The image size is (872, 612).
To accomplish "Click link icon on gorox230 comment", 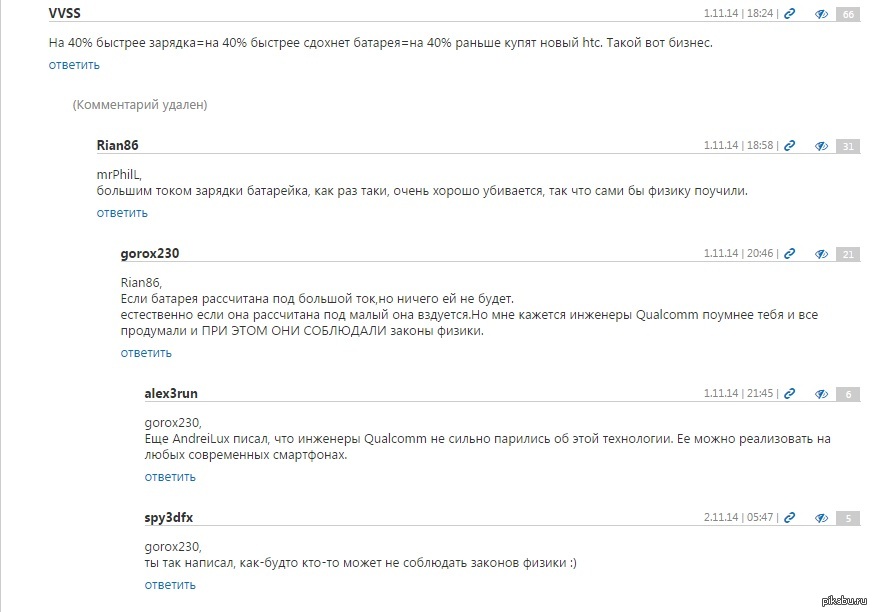I will point(790,254).
